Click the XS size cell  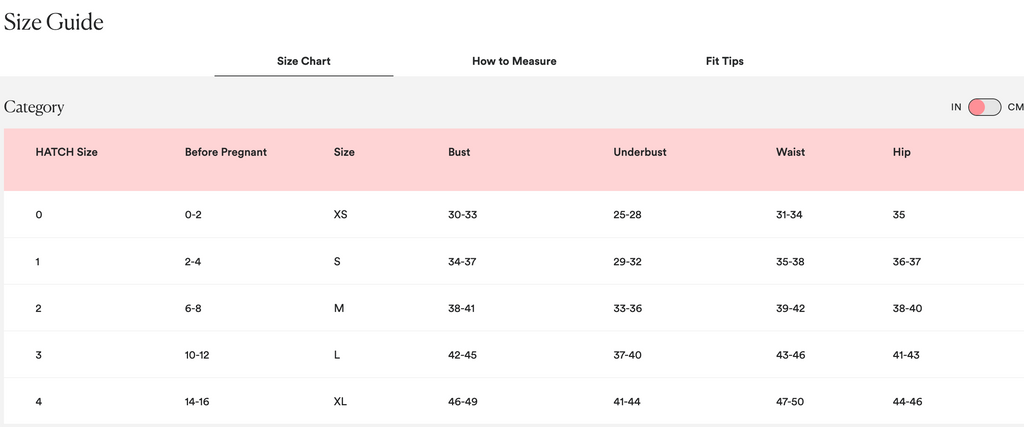[340, 215]
